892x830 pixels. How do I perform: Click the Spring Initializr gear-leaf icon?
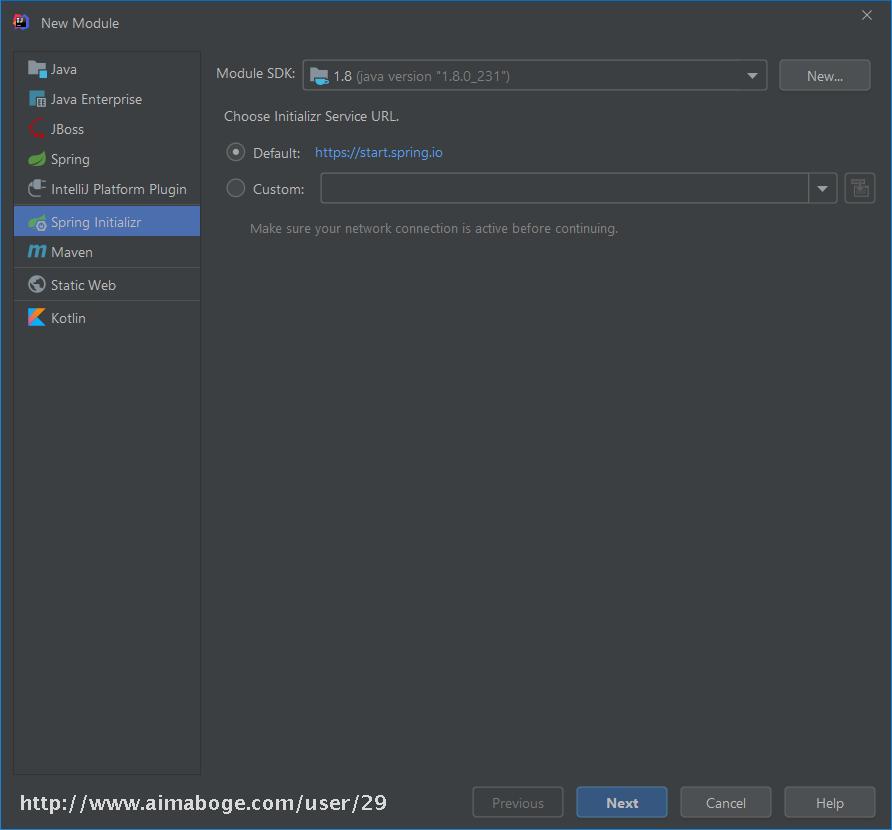coord(37,222)
